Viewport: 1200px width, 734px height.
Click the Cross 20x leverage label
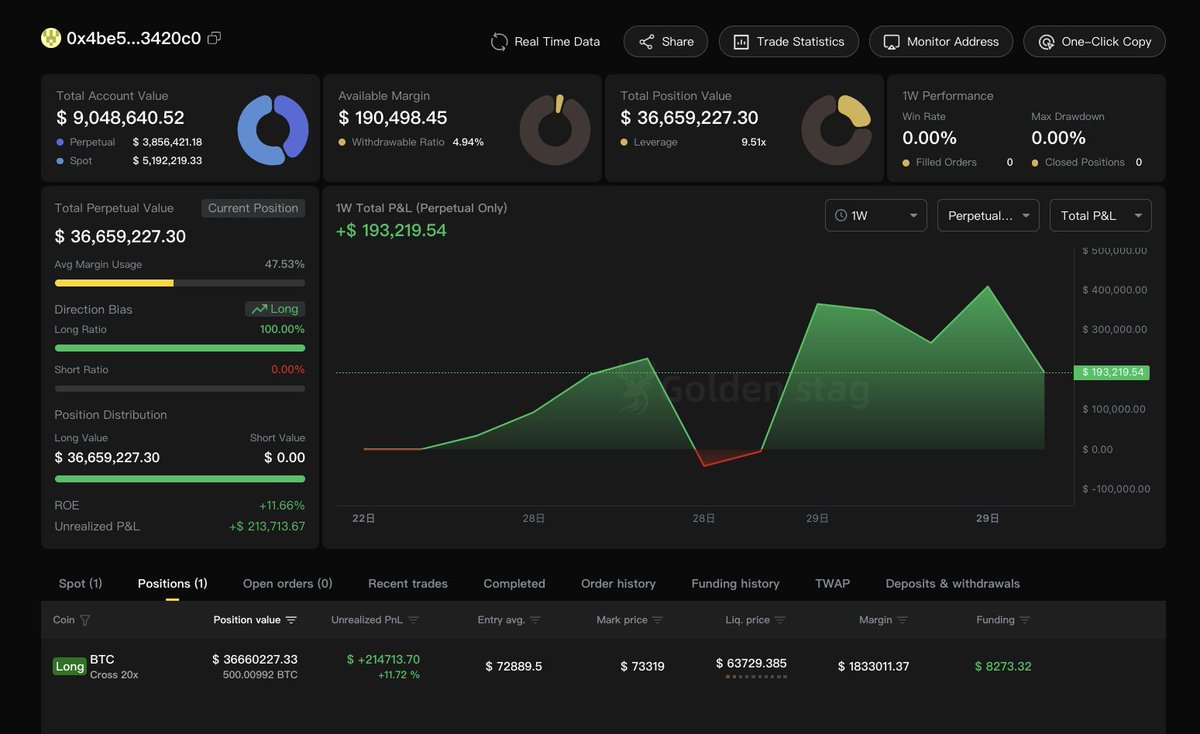coord(114,675)
